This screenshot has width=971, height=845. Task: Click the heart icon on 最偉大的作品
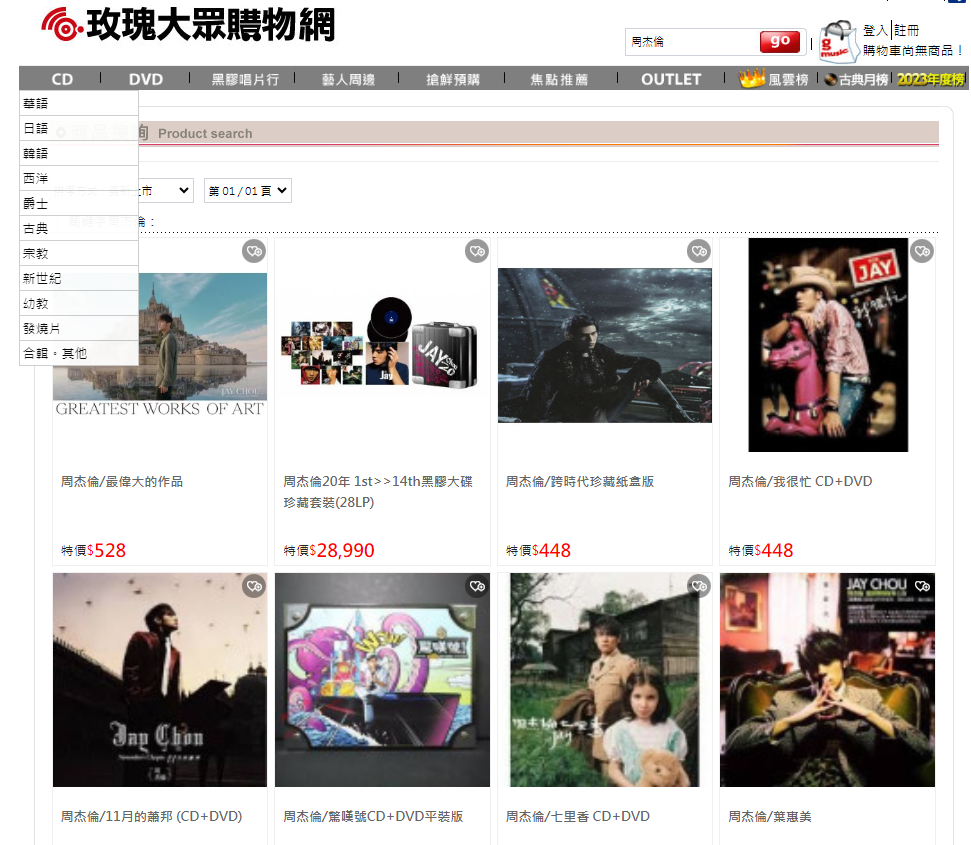point(254,251)
